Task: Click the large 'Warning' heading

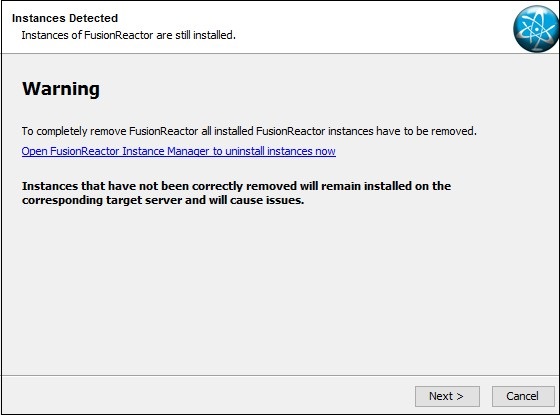Action: click(x=61, y=89)
